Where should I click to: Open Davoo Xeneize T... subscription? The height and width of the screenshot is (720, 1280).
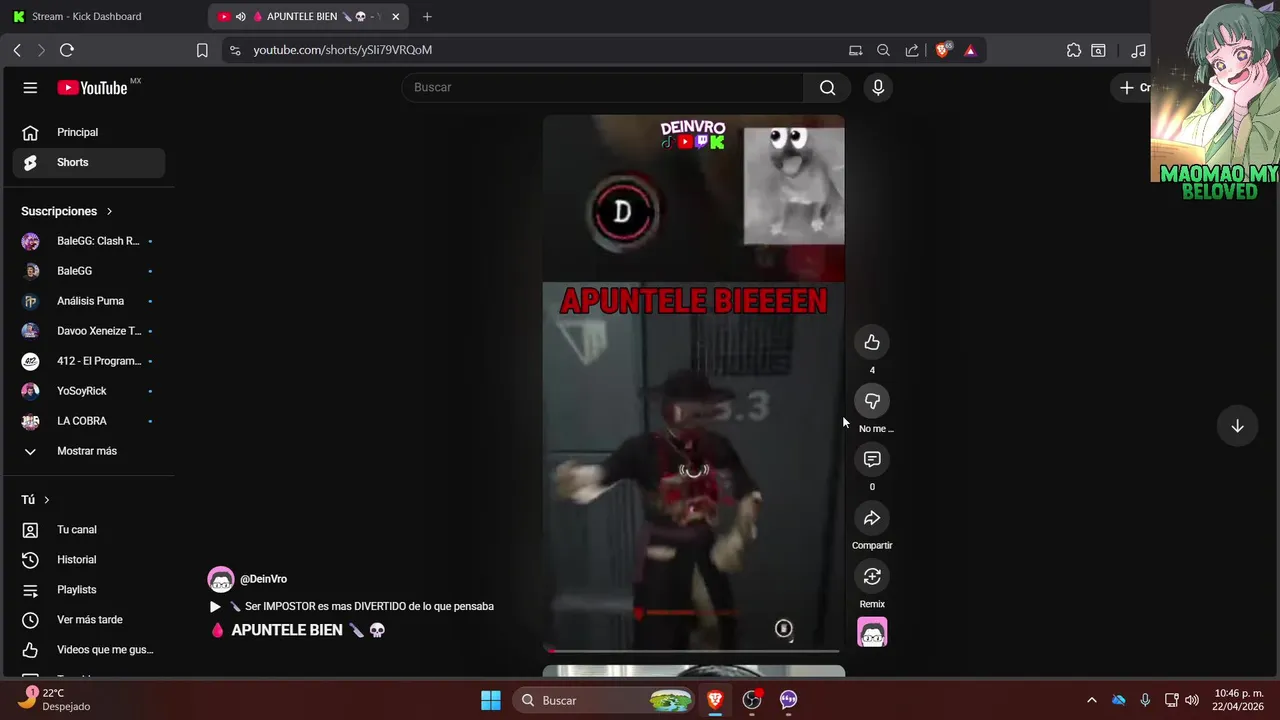pos(89,331)
